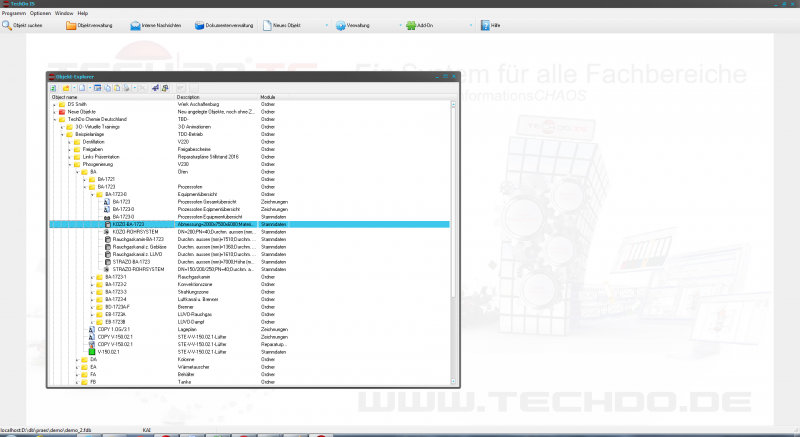Click the copy icon in Explorer toolbar

point(108,88)
